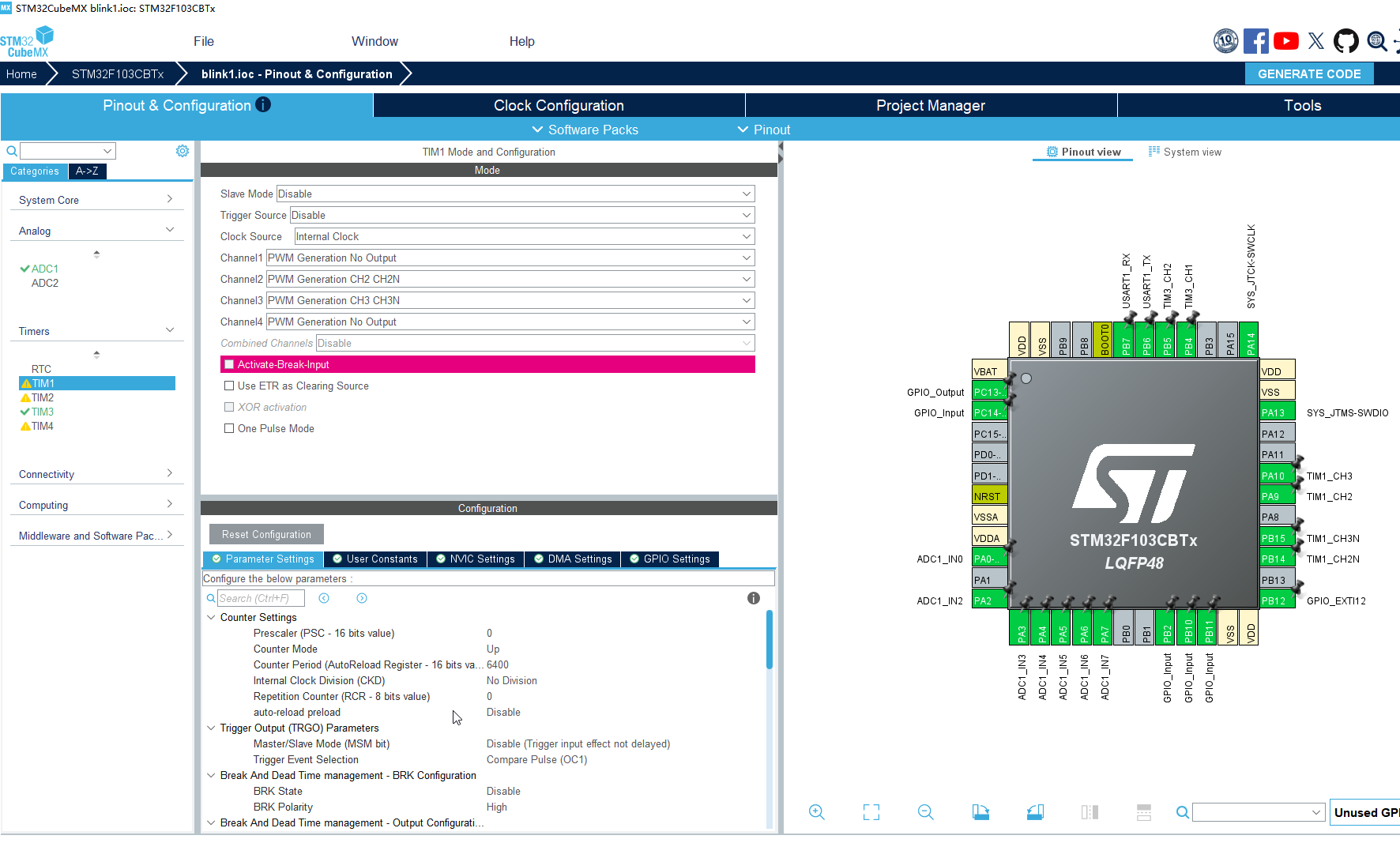Click the NRST pin on the chip
The height and width of the screenshot is (843, 1400).
[x=989, y=496]
